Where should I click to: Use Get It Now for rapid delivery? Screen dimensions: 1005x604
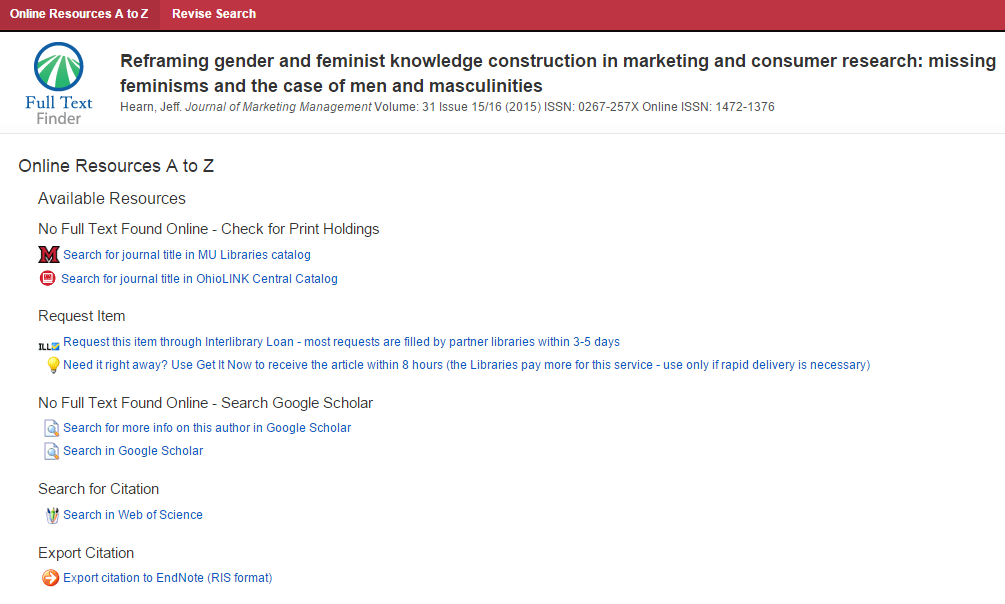tap(467, 365)
